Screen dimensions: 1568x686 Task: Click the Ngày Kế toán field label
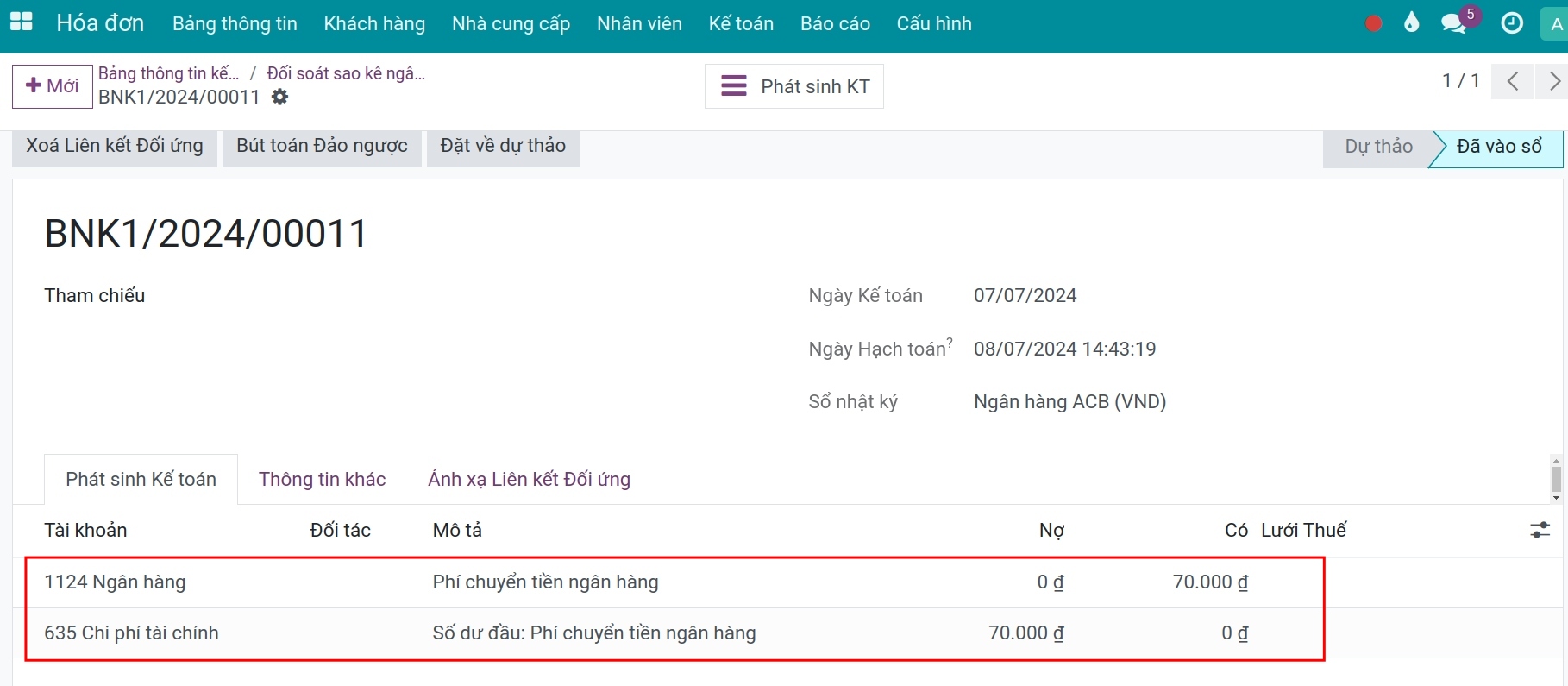[x=865, y=296]
